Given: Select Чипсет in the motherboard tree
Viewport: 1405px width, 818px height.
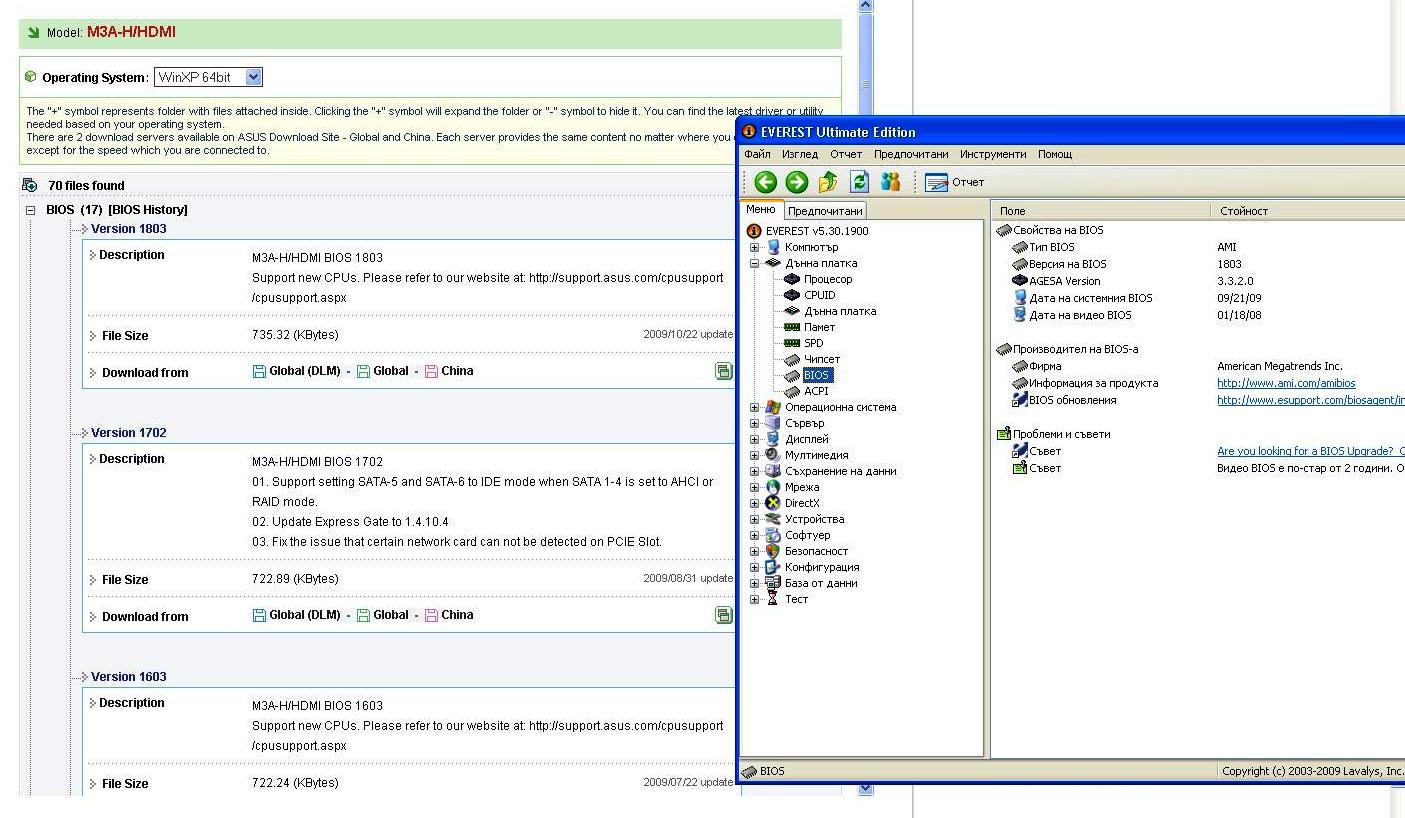Looking at the screenshot, I should coord(822,359).
